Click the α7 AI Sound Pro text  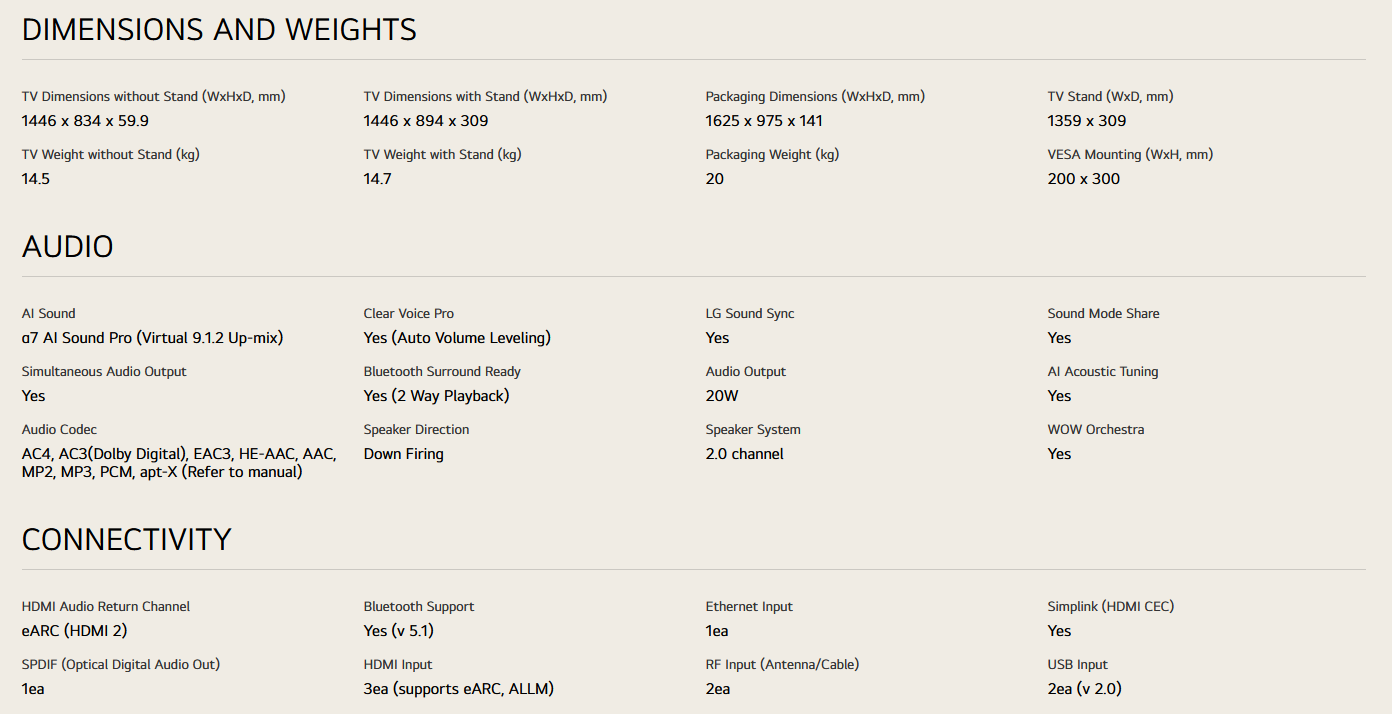tap(152, 338)
